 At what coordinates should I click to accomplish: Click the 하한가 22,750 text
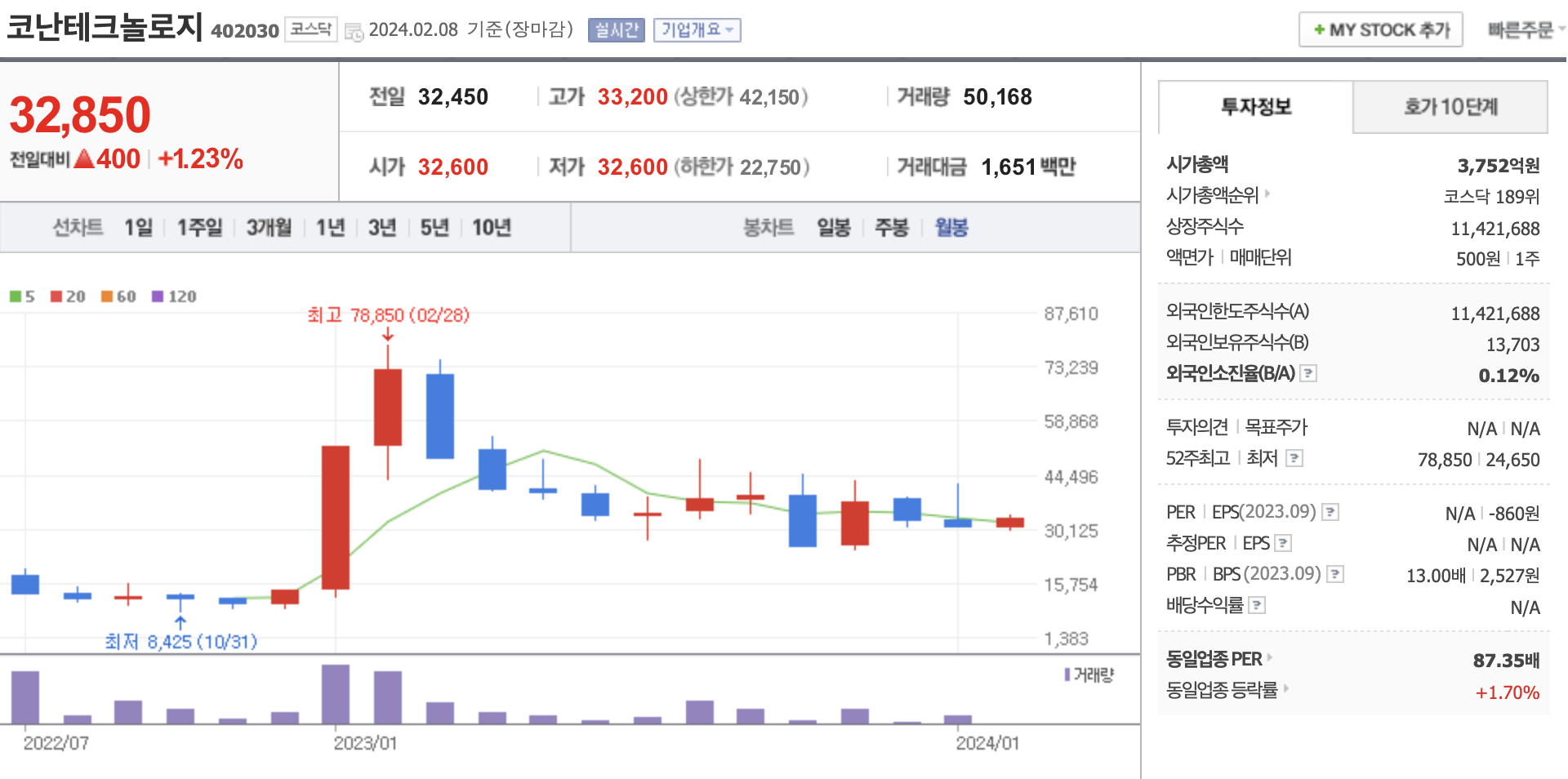point(742,167)
